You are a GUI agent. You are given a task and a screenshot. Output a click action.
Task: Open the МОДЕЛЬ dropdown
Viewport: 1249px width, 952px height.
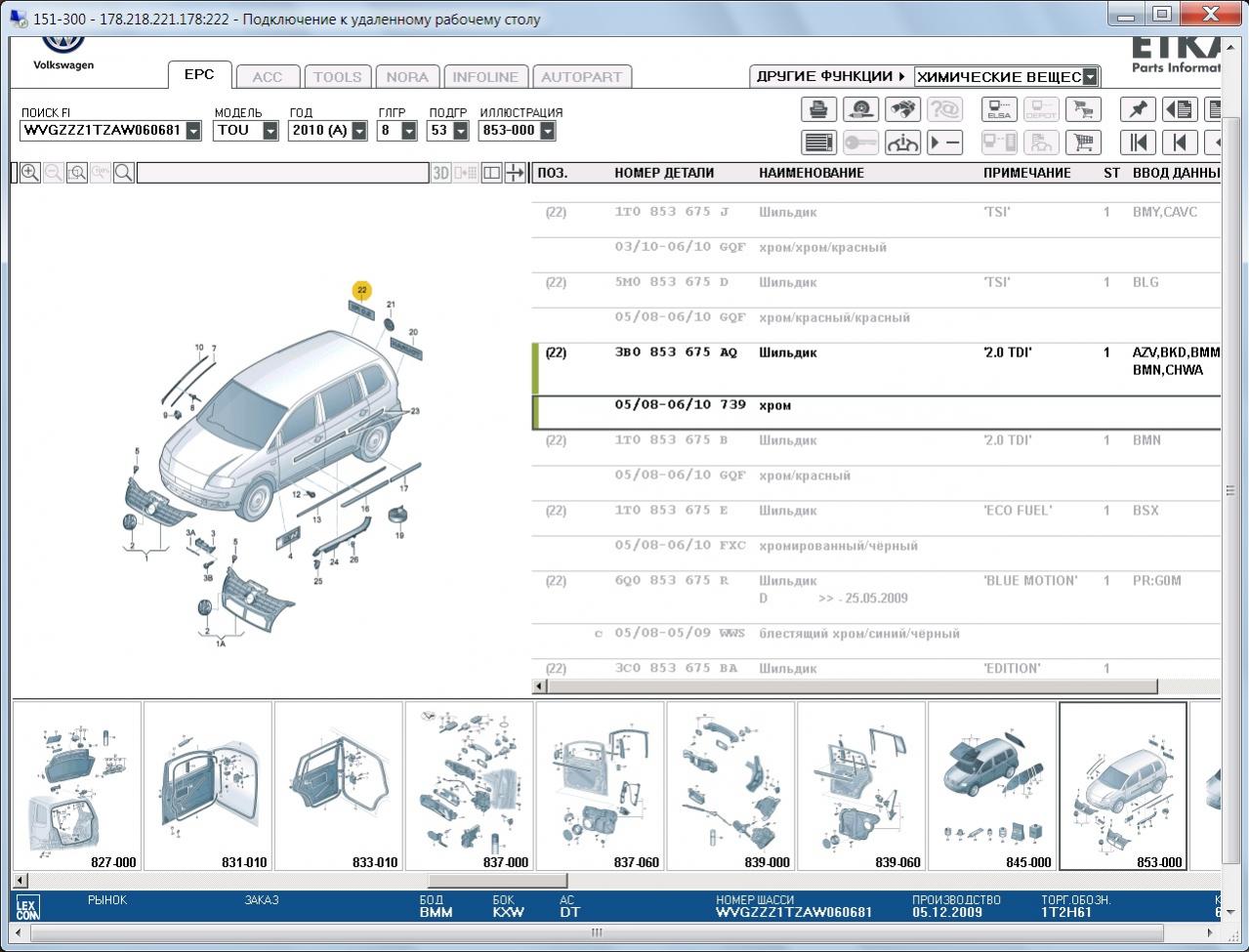(x=271, y=131)
